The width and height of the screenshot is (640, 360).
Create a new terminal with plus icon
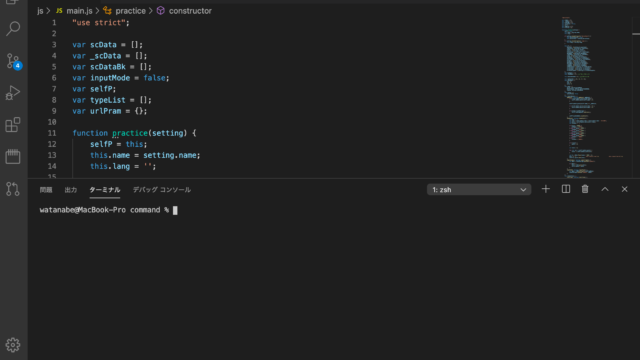pyautogui.click(x=546, y=189)
